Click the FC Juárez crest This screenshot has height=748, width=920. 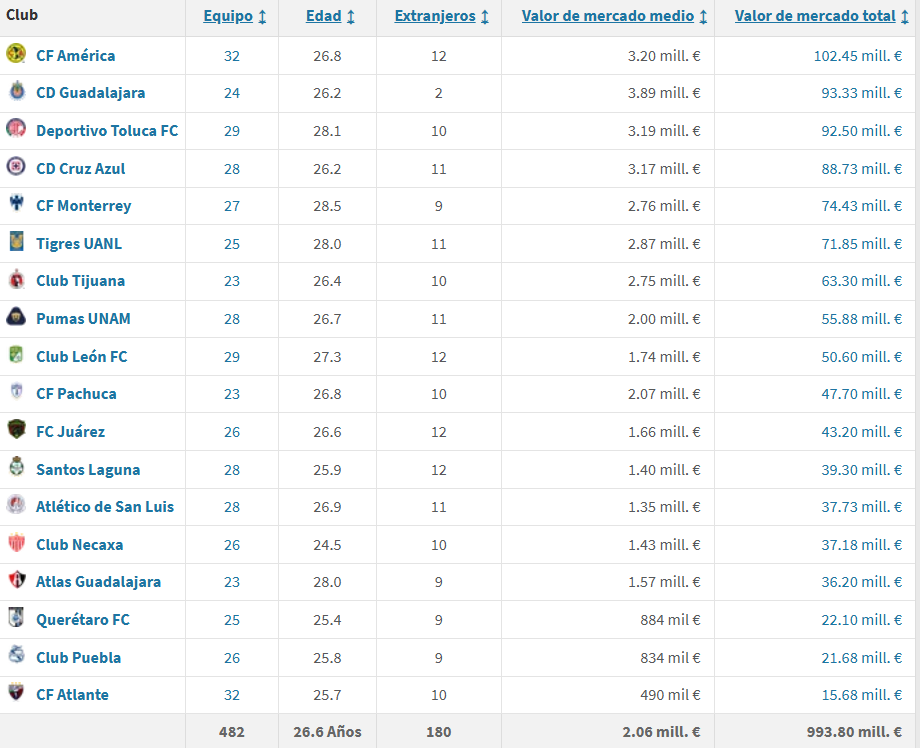coord(16,429)
